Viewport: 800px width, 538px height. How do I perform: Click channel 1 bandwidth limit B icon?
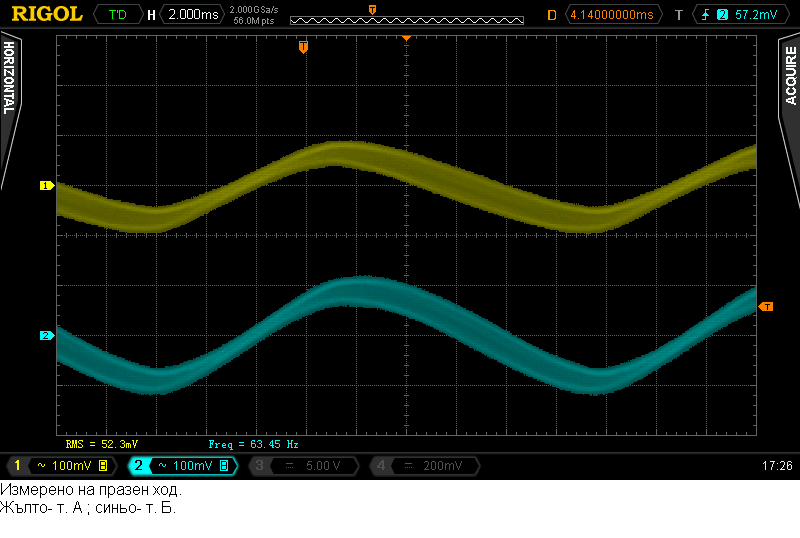103,466
